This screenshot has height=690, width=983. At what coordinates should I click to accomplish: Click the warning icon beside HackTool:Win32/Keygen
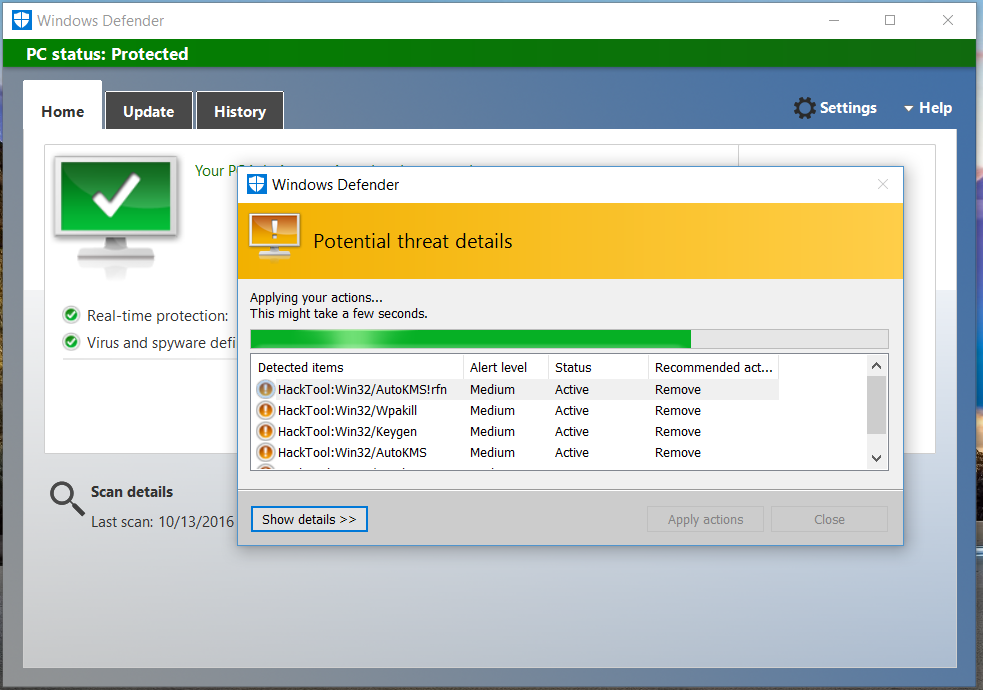[x=266, y=432]
